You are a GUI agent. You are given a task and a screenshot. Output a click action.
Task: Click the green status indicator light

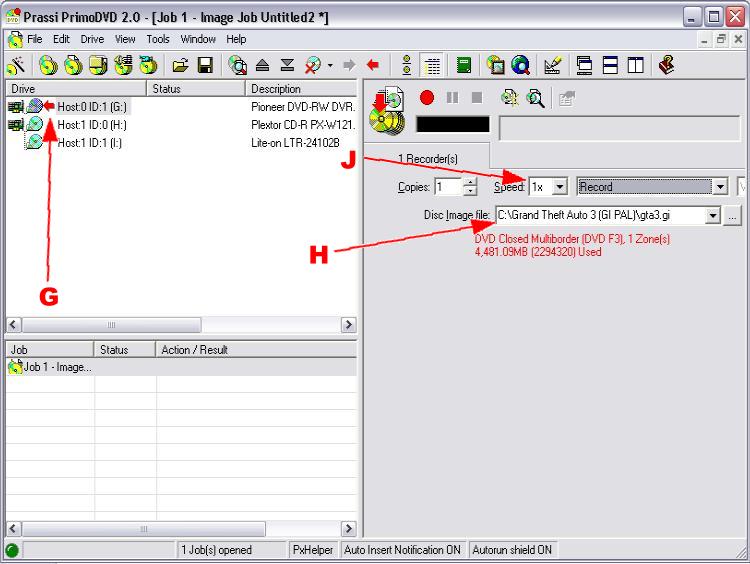tap(12, 550)
